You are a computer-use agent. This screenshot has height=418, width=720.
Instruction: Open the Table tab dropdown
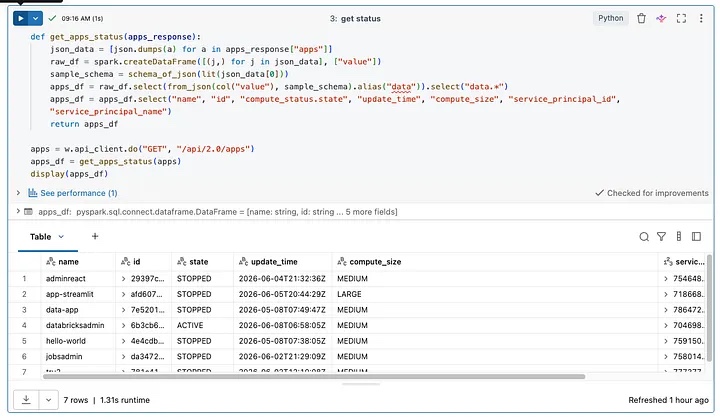click(61, 237)
